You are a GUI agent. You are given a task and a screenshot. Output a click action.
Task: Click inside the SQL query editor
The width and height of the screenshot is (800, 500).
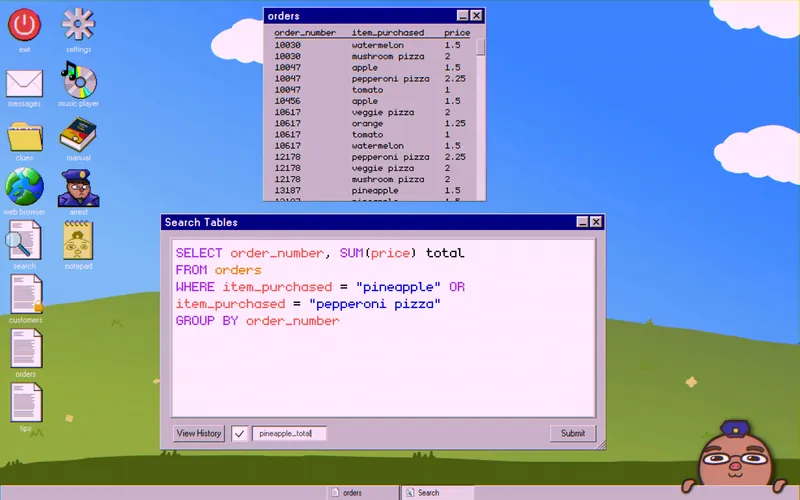[383, 328]
